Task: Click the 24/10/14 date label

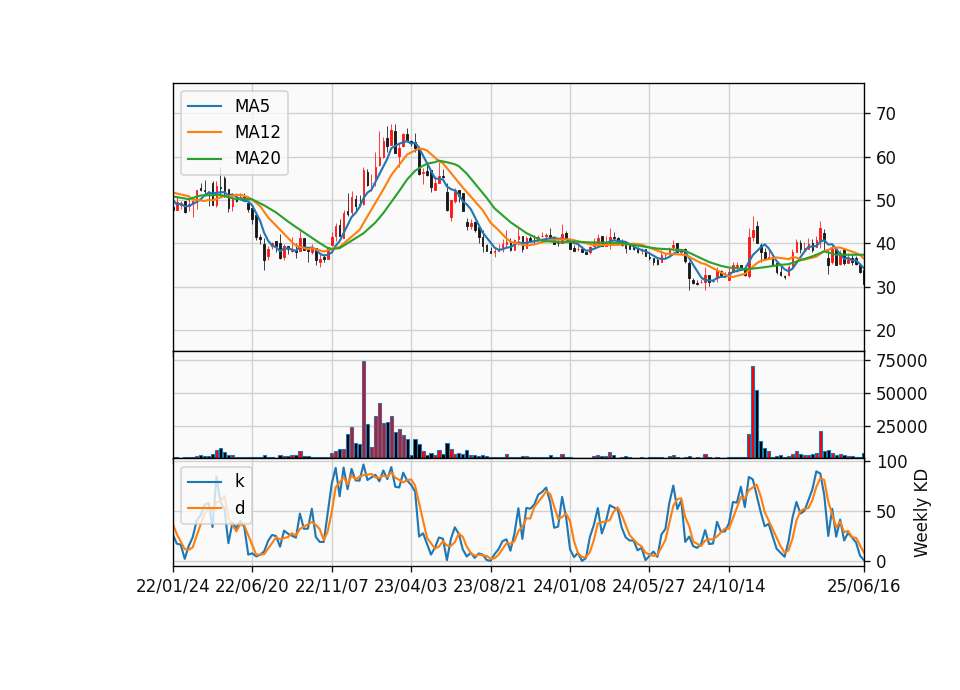Action: pyautogui.click(x=729, y=586)
